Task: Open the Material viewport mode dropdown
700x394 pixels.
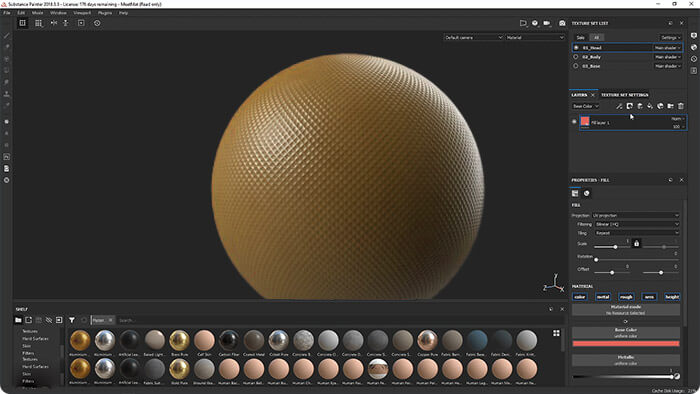Action: 535,37
